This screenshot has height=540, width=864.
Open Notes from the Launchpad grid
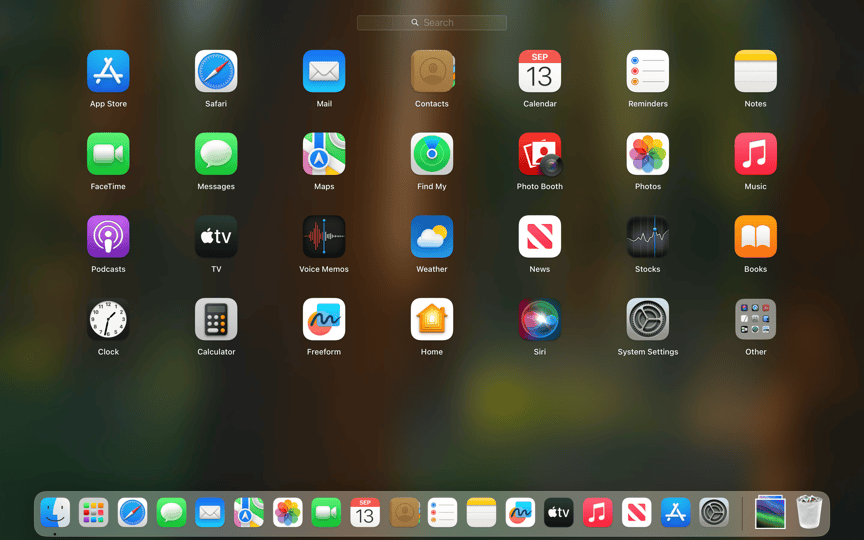755,71
